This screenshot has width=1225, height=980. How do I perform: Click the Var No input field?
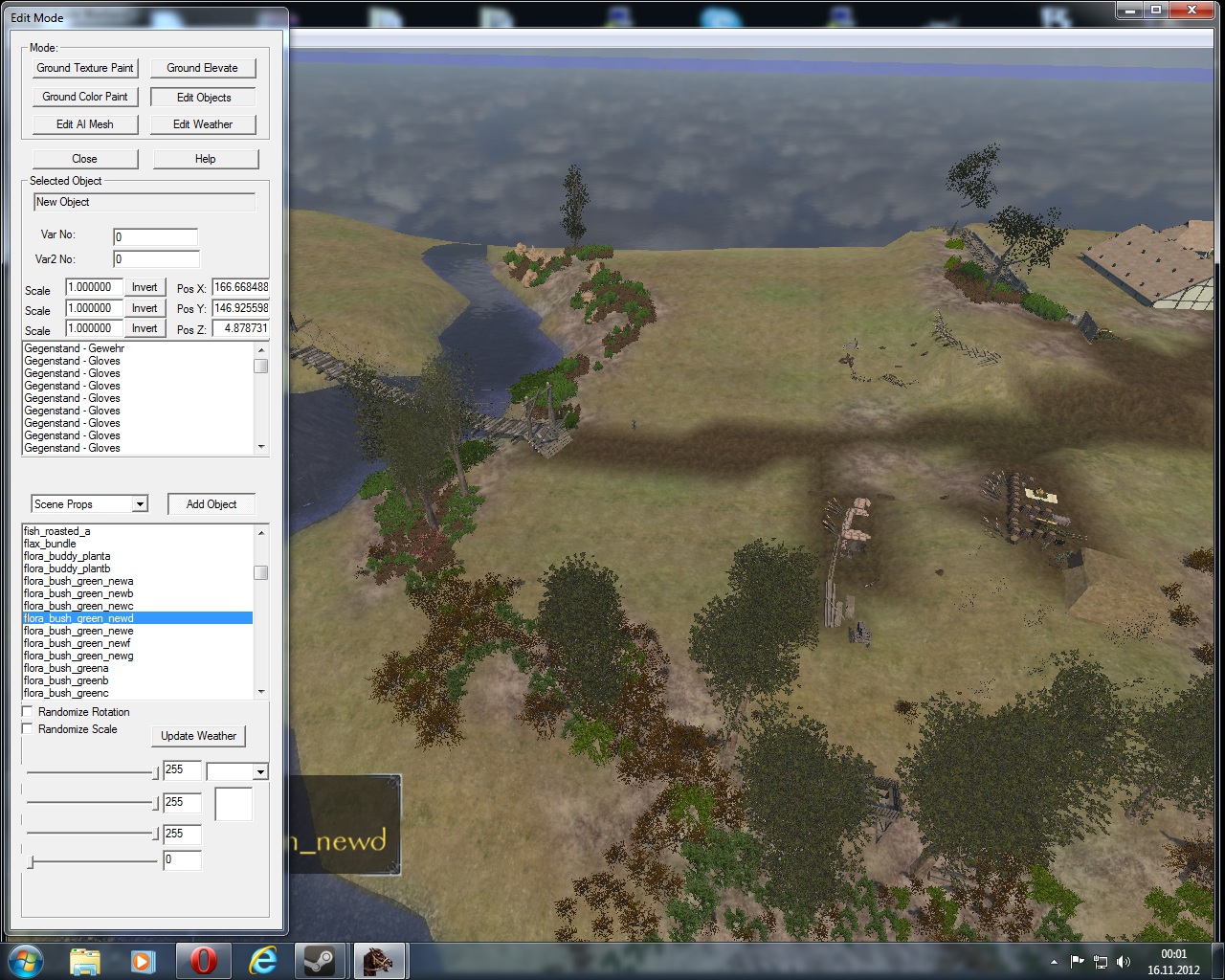coord(155,236)
